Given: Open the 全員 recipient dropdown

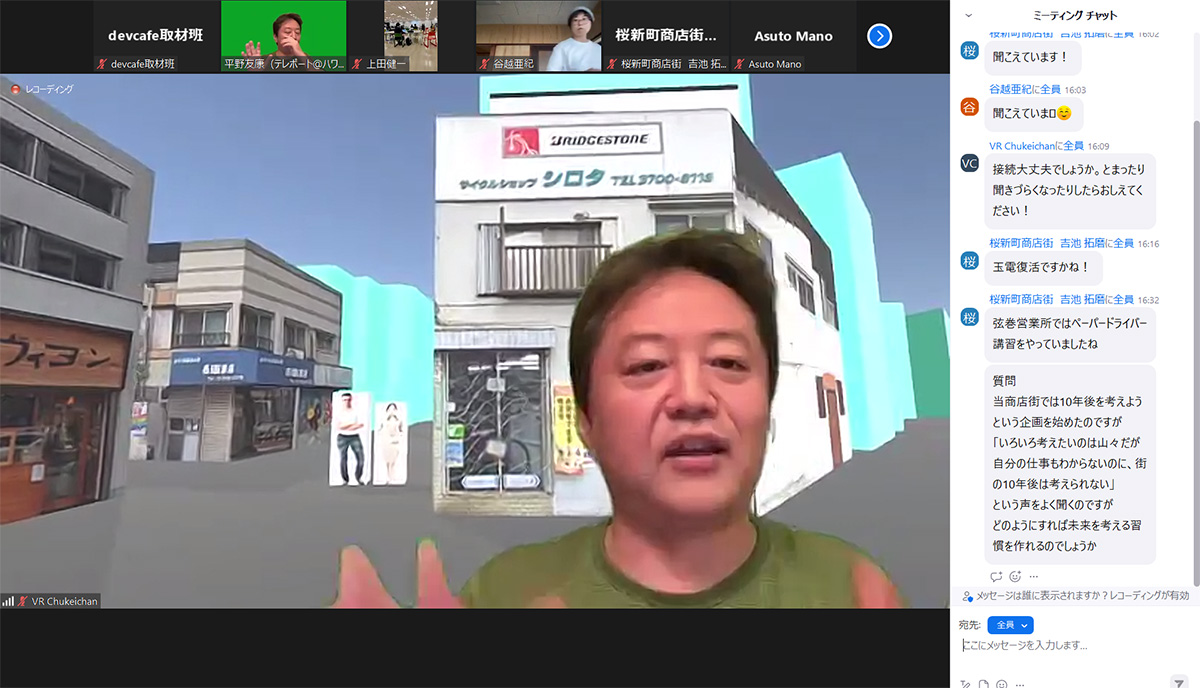Looking at the screenshot, I should pyautogui.click(x=1010, y=625).
